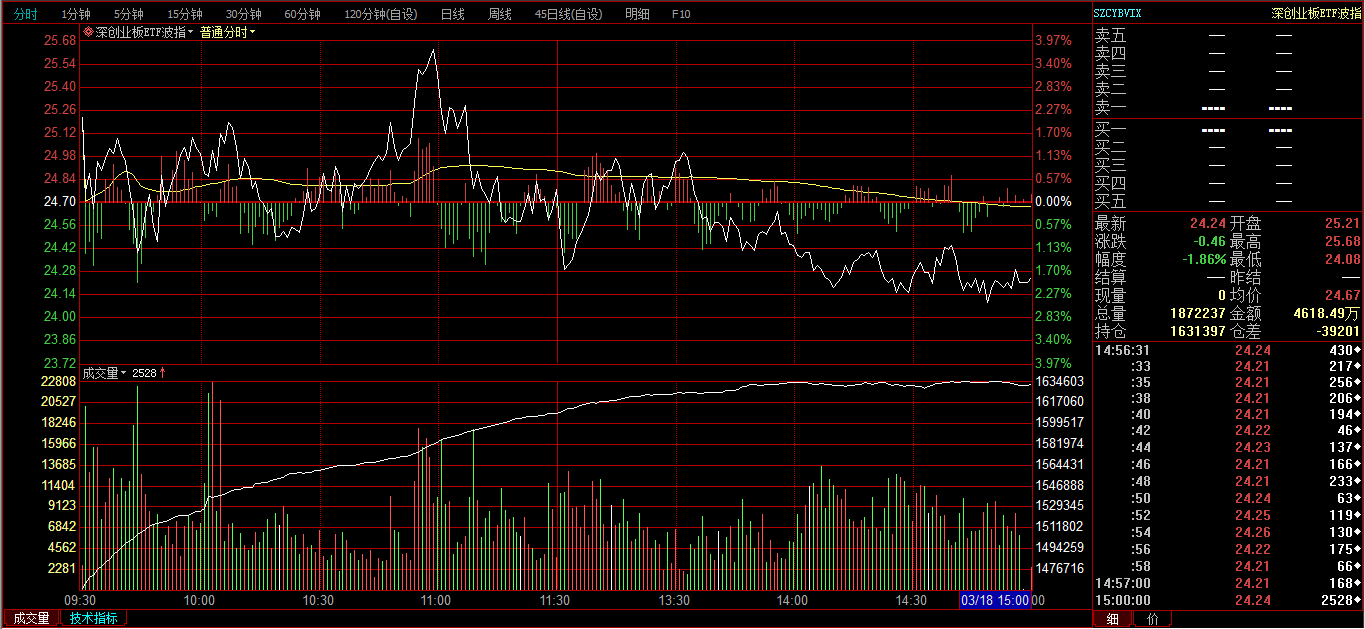Click the 均价 average value 24.67
Image resolution: width=1365 pixels, height=629 pixels.
pos(1342,295)
